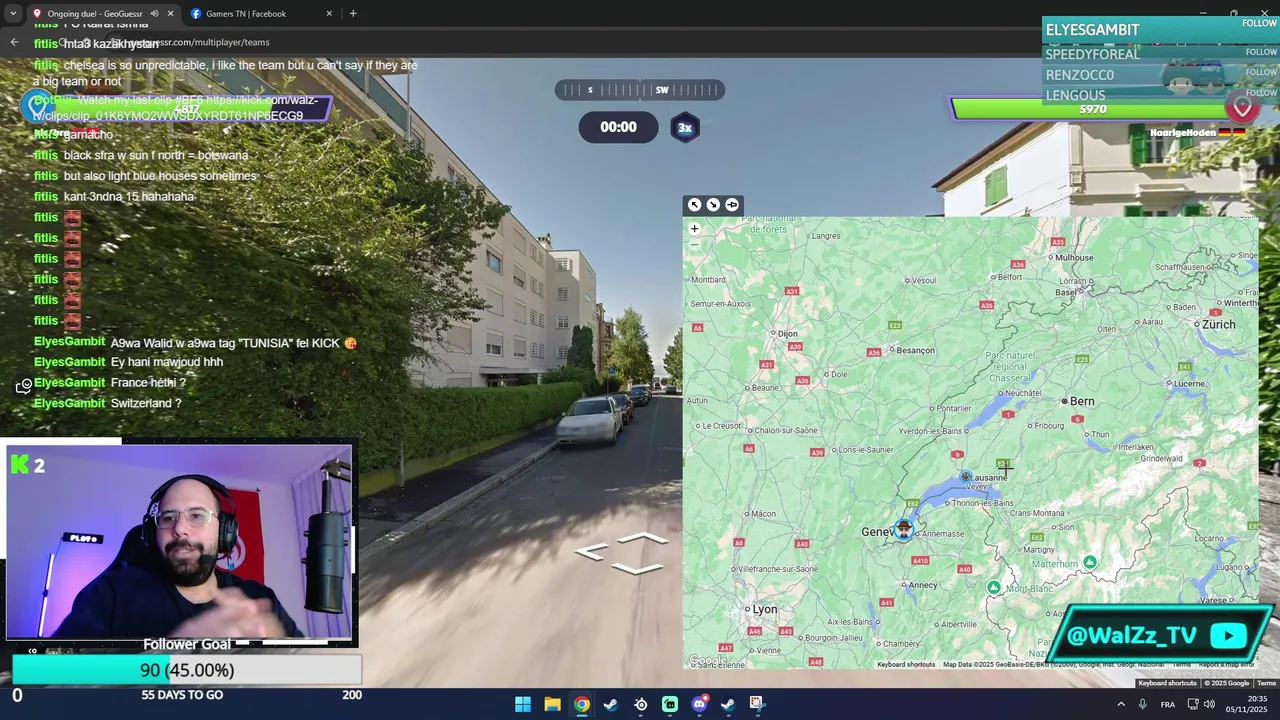Open Google Chrome from taskbar
1280x720 pixels.
582,704
